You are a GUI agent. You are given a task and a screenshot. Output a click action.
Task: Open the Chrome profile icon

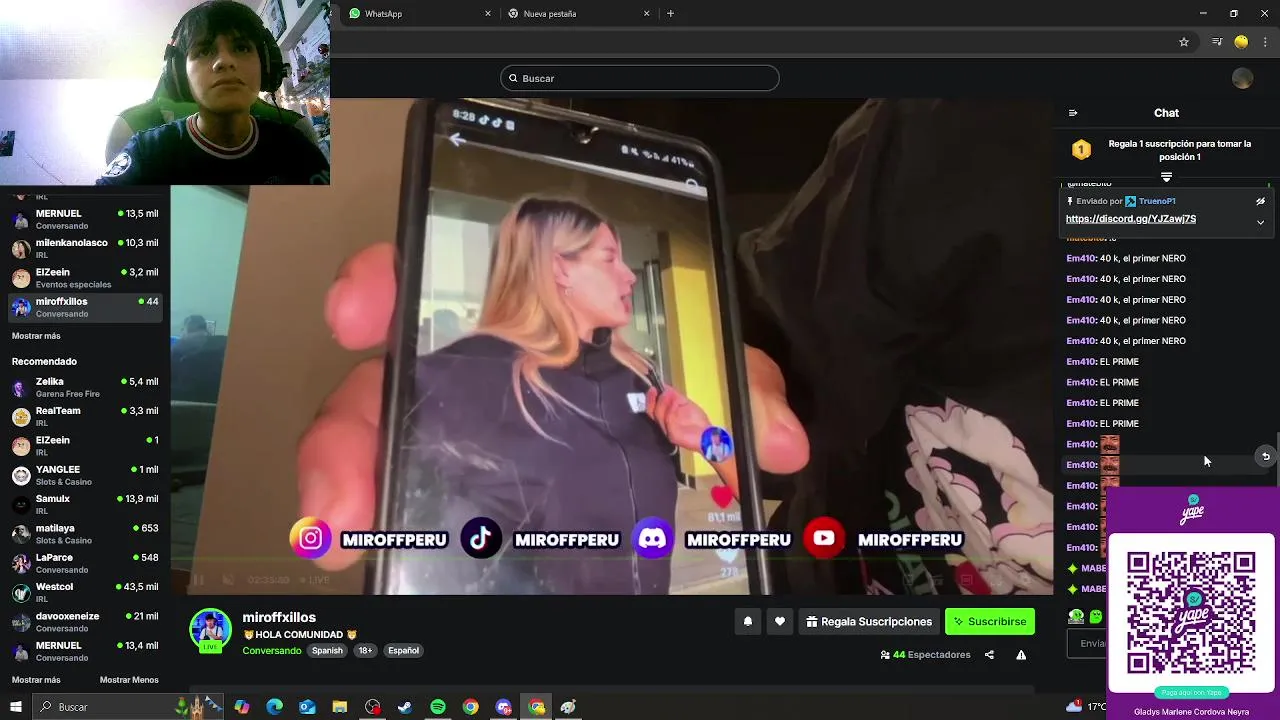pyautogui.click(x=1241, y=42)
